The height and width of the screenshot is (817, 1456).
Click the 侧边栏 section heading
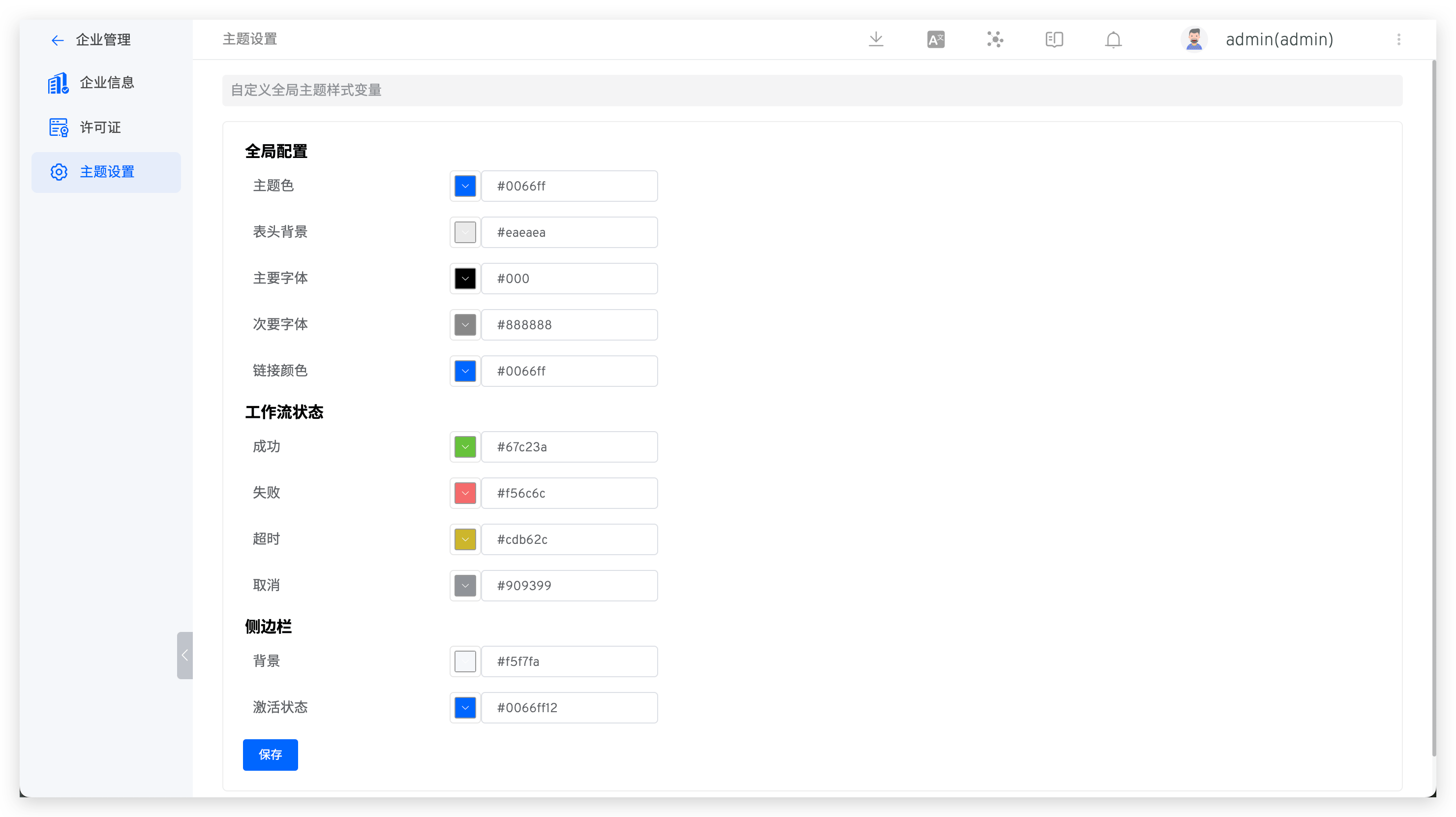(x=268, y=627)
